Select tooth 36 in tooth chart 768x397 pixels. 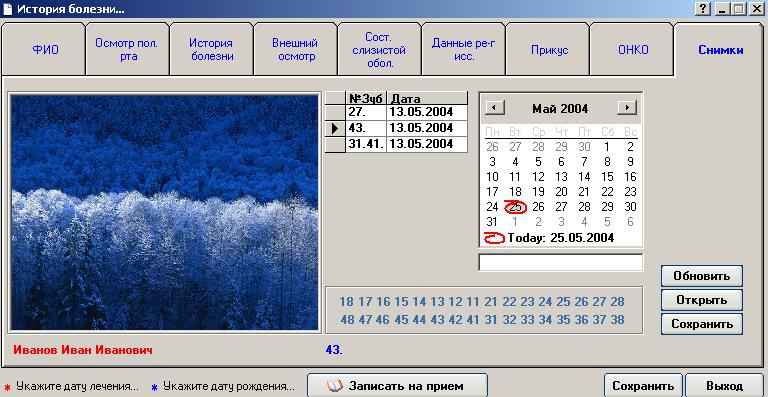(x=581, y=320)
